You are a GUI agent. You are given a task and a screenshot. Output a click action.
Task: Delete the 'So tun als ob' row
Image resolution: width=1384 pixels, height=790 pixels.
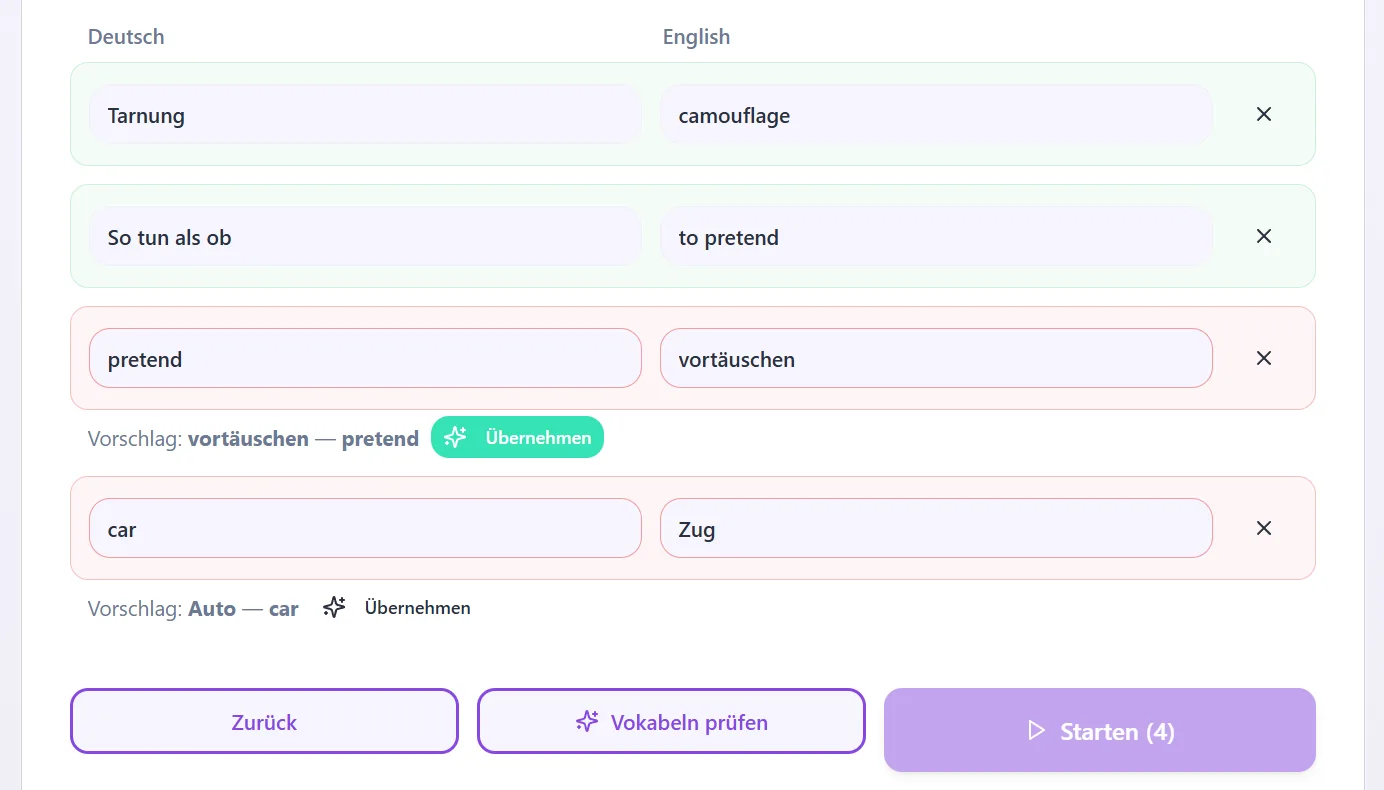tap(1264, 236)
